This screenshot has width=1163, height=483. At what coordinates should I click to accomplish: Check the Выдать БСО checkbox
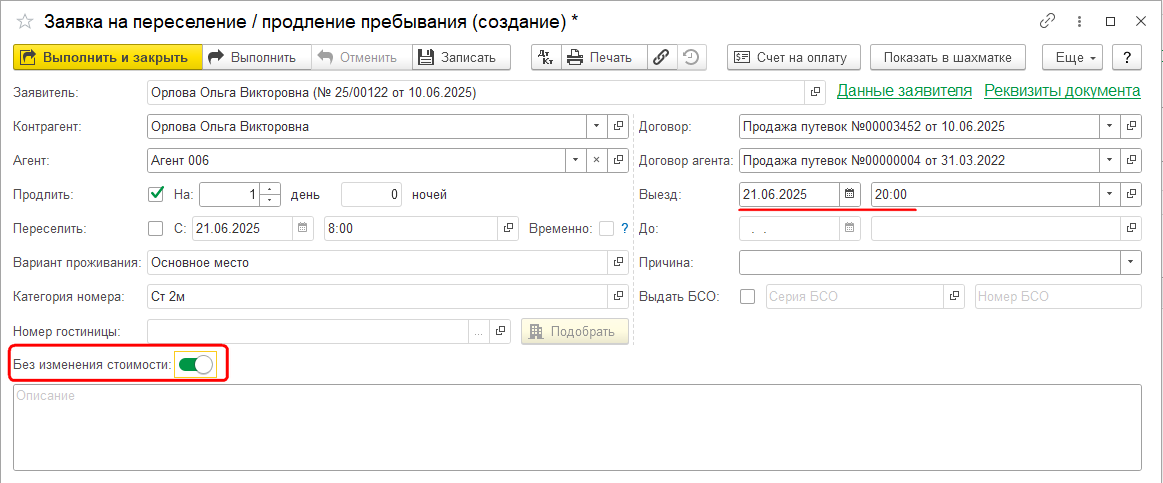click(748, 296)
